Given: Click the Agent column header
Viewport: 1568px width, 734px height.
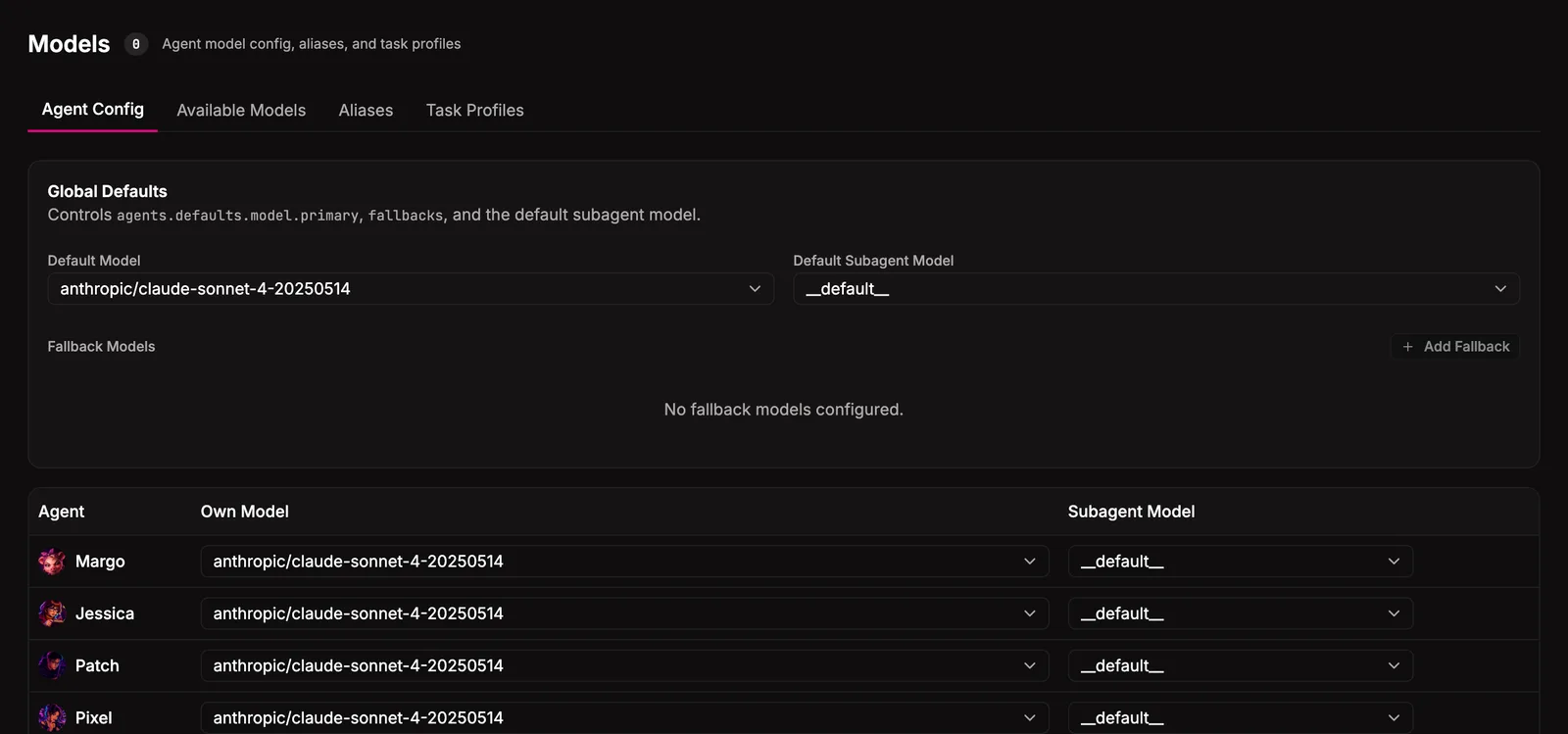Looking at the screenshot, I should [x=61, y=512].
